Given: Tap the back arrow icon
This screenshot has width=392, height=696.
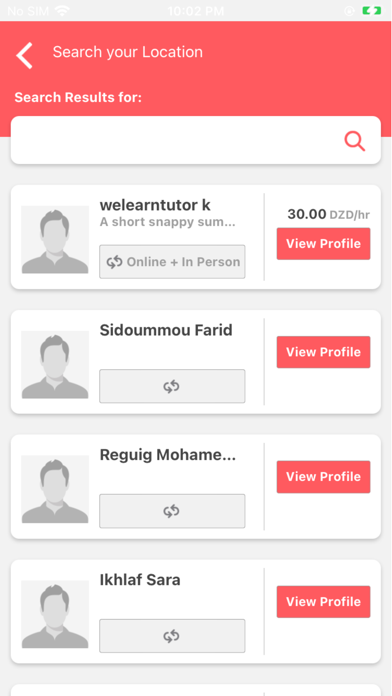Looking at the screenshot, I should click(25, 55).
